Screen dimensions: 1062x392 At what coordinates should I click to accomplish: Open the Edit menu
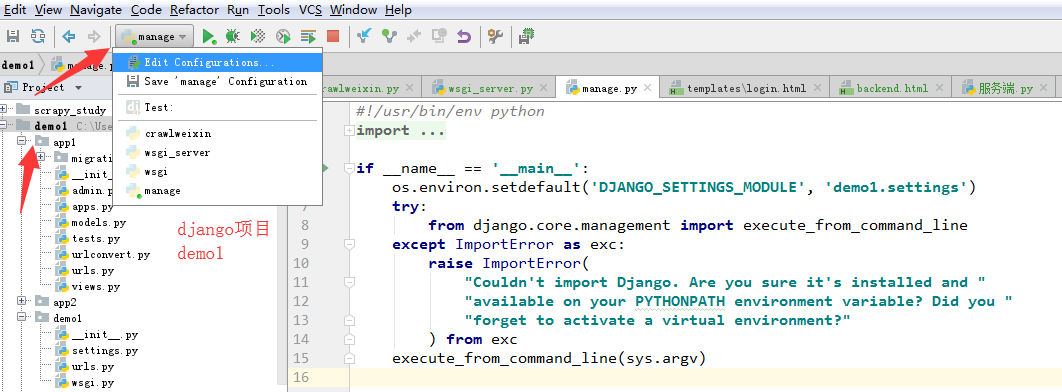[x=15, y=9]
